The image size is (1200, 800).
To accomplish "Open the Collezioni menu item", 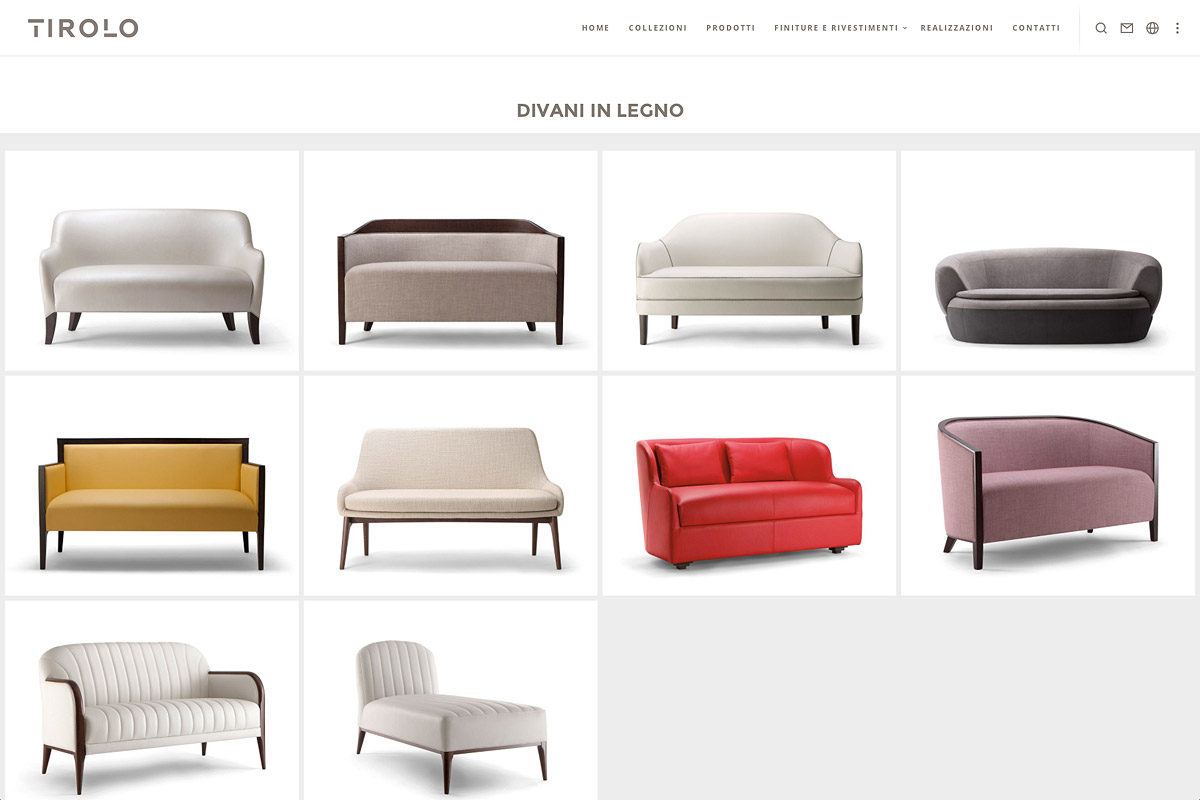I will tap(658, 28).
